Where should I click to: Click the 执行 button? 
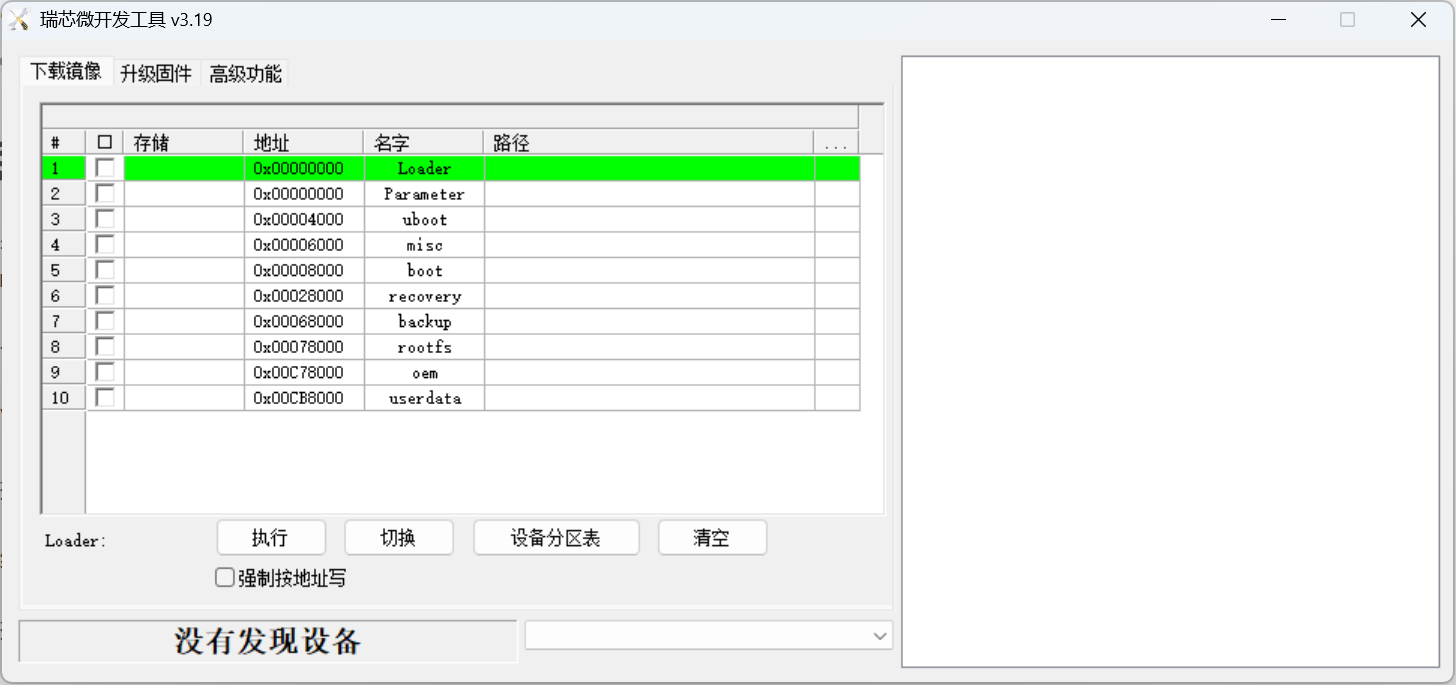pos(271,538)
